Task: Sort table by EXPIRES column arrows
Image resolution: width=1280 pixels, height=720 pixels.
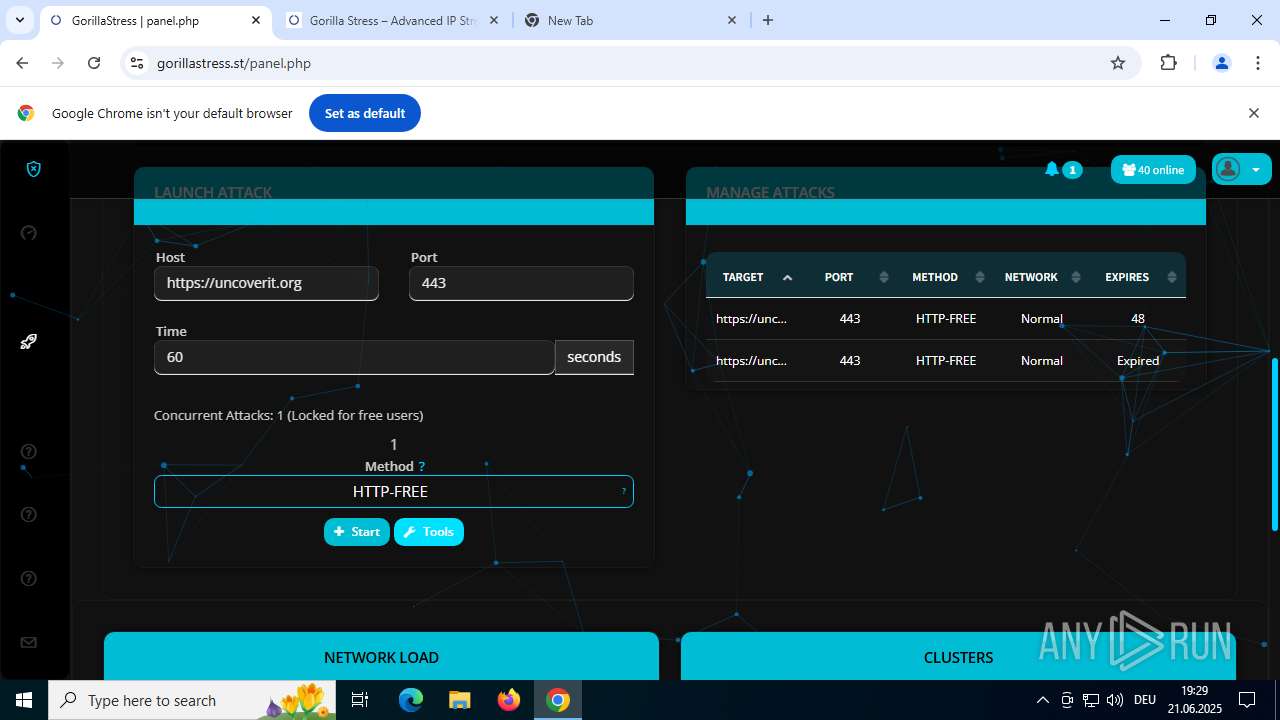Action: (1172, 278)
